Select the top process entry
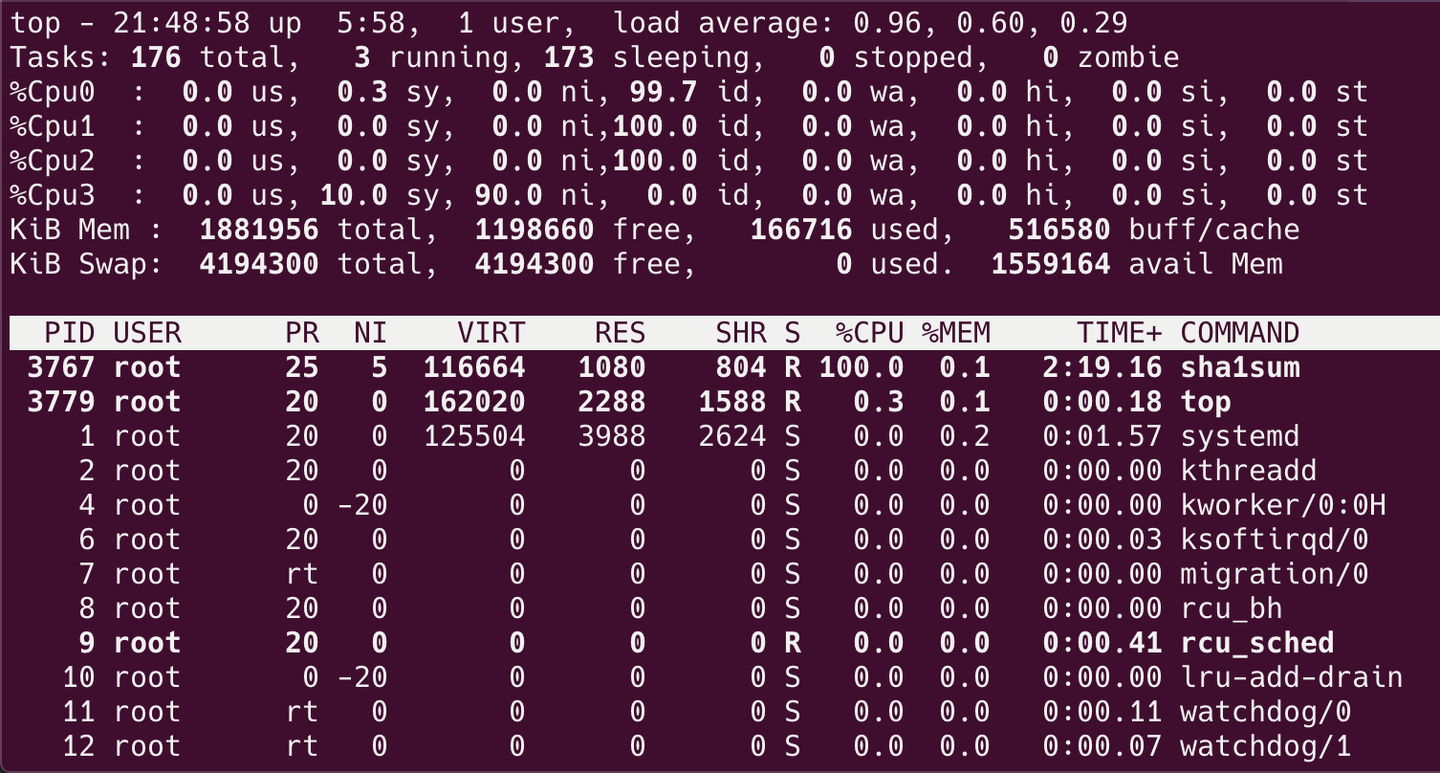The width and height of the screenshot is (1440, 773). pos(700,402)
